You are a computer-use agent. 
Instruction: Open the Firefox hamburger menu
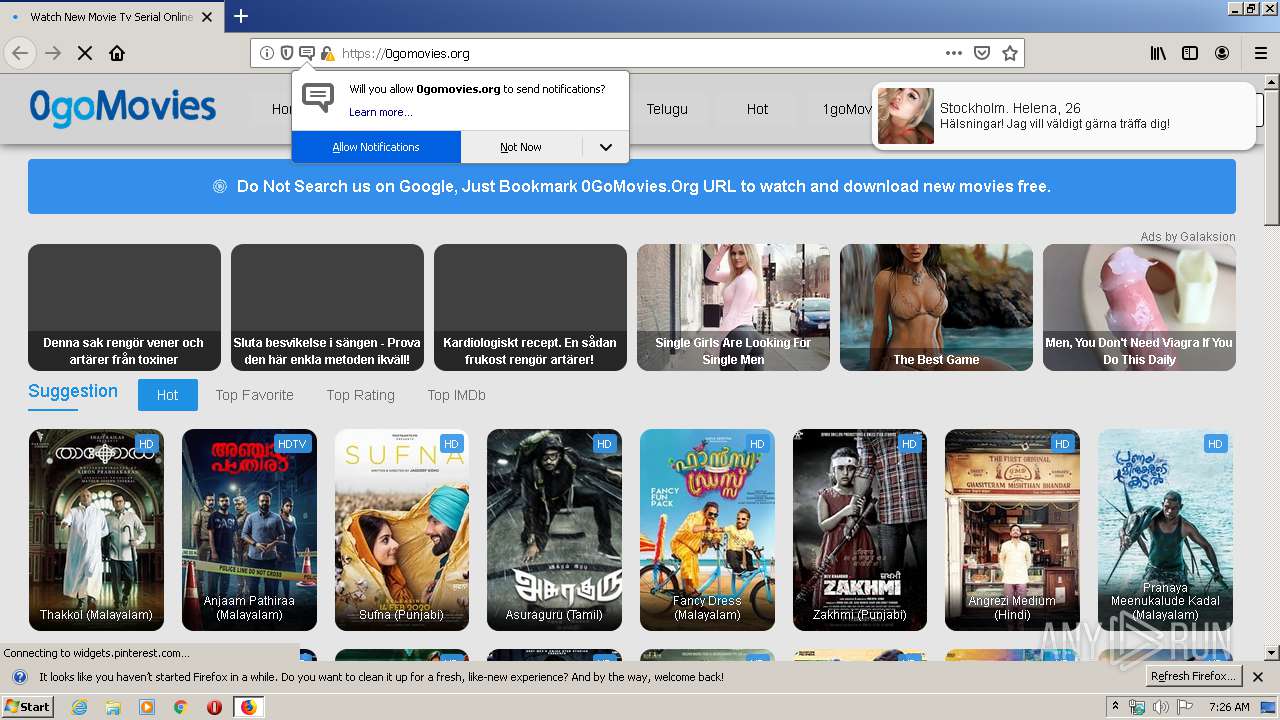(1261, 53)
